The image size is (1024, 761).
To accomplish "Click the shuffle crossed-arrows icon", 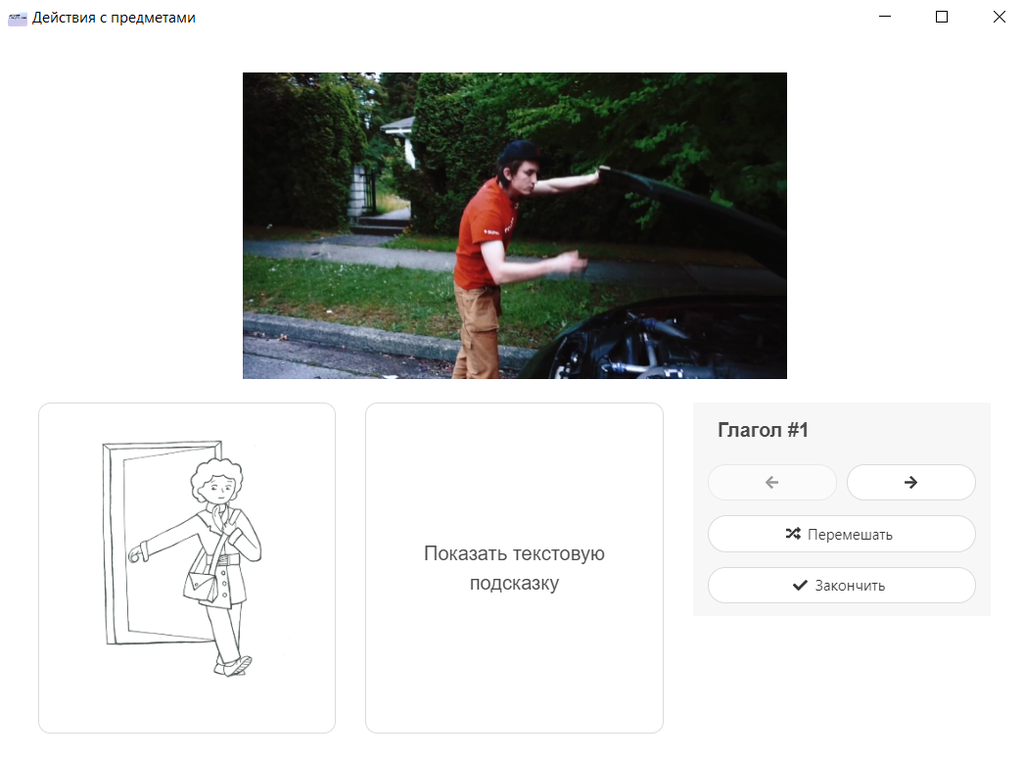I will point(793,534).
